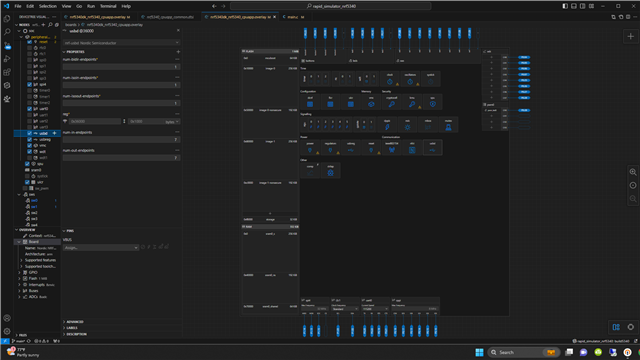Open the nrf-usbd compatible dropdown
The width and height of the screenshot is (640, 360).
pos(121,42)
